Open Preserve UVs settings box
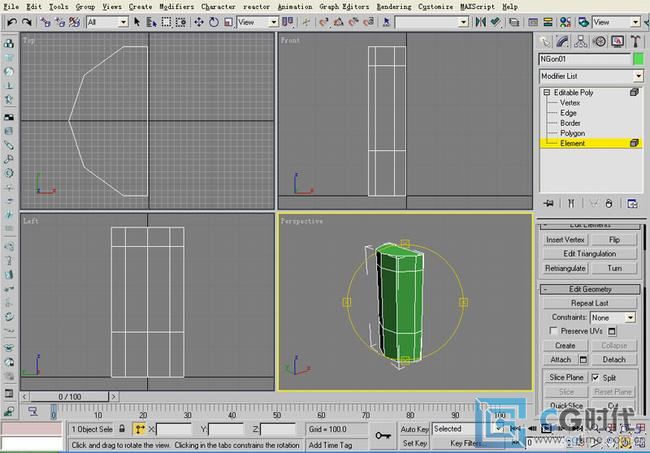Image resolution: width=650 pixels, height=453 pixels. tap(612, 331)
